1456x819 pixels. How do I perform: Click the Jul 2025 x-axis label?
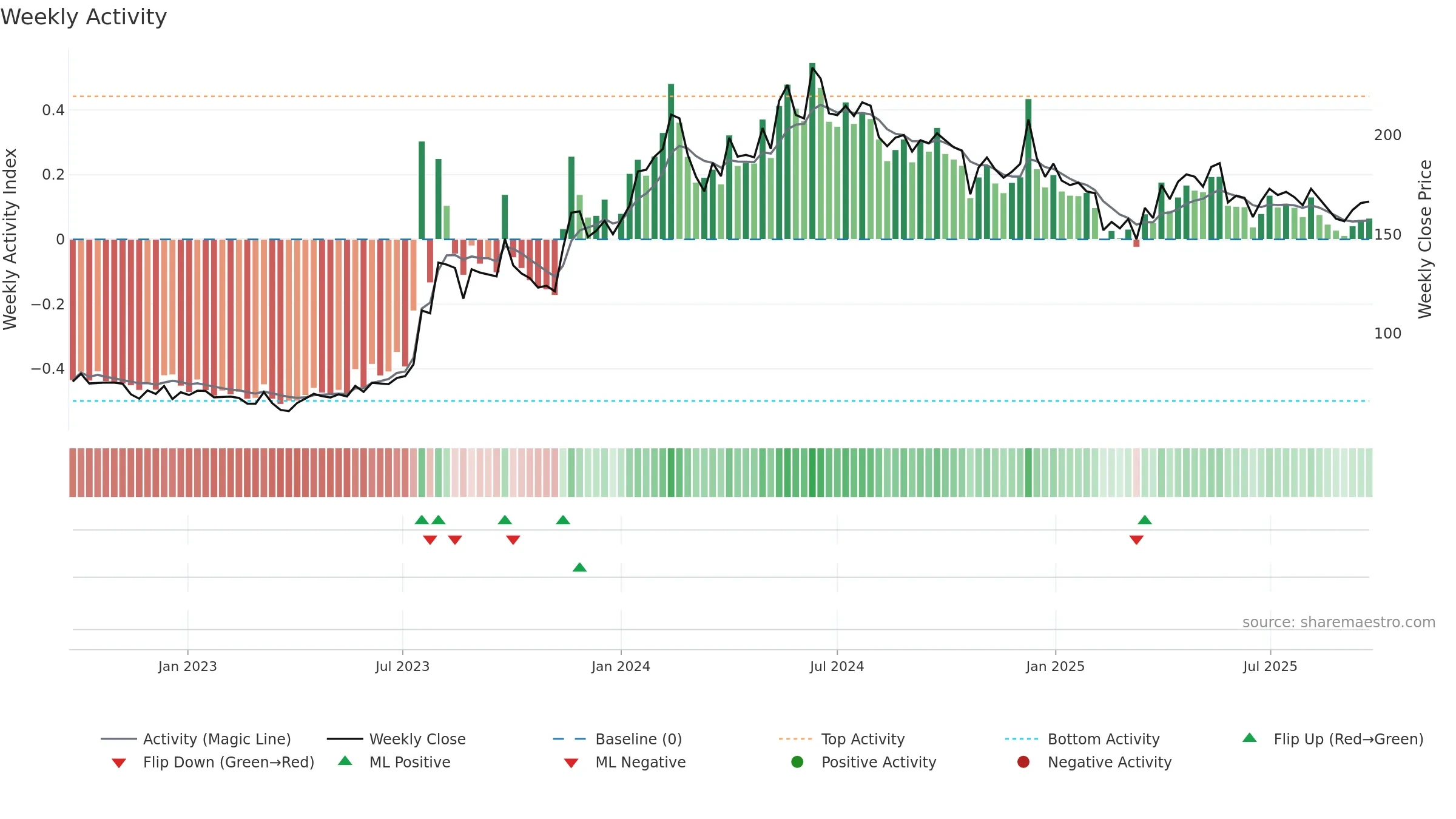click(x=1270, y=666)
